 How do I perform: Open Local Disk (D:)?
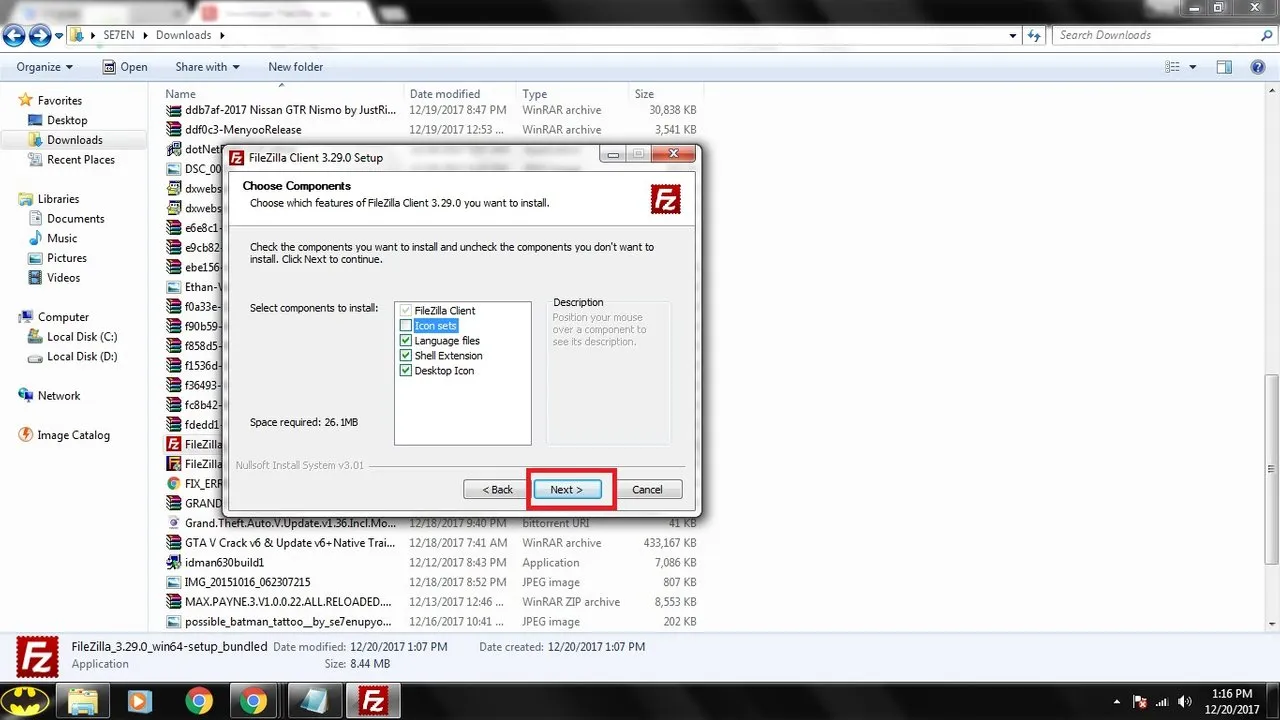(82, 356)
